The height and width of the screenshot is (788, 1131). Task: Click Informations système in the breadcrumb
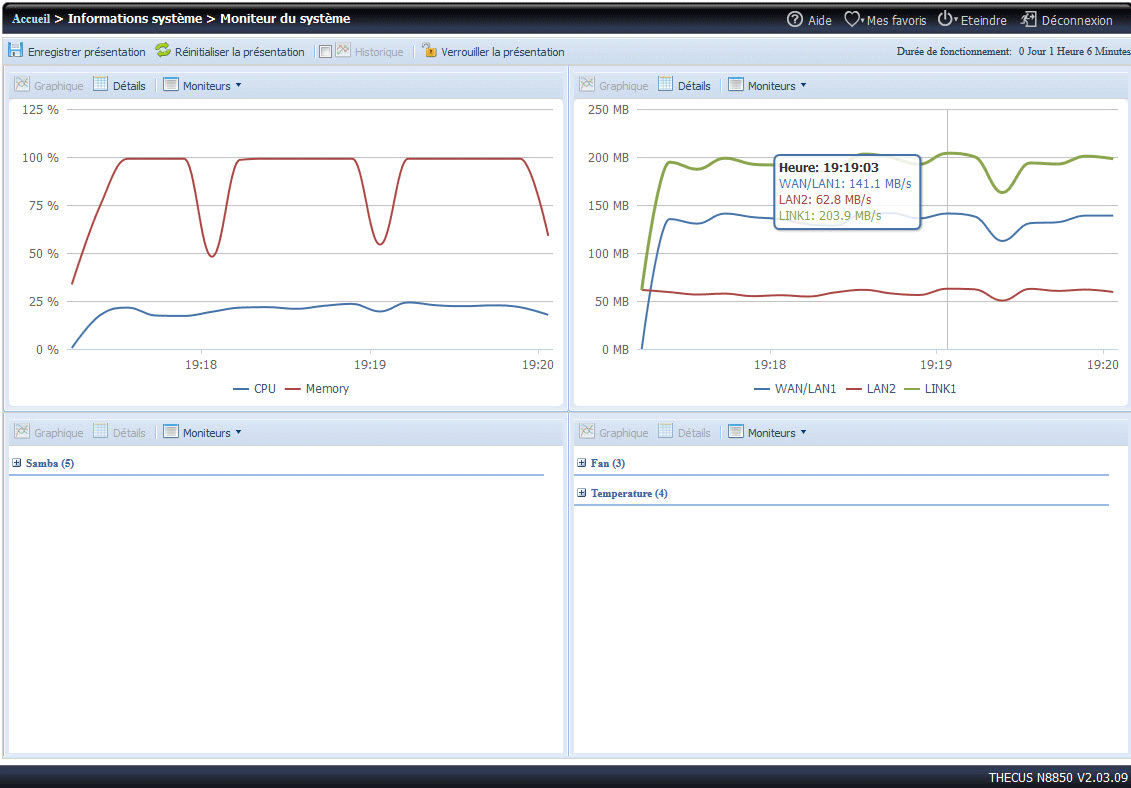coord(135,19)
